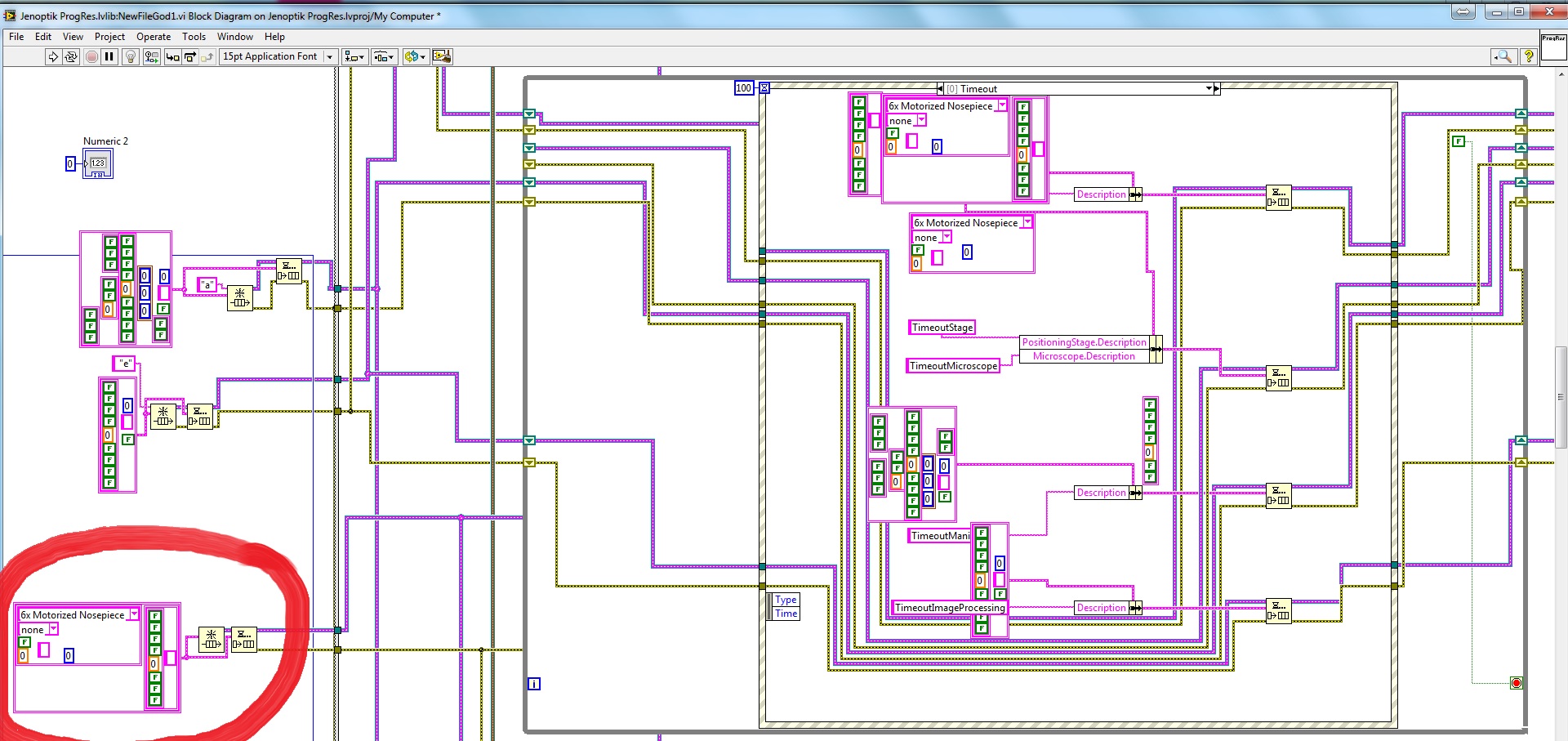The height and width of the screenshot is (741, 1568).
Task: Click the "e" string constant
Action: point(124,363)
